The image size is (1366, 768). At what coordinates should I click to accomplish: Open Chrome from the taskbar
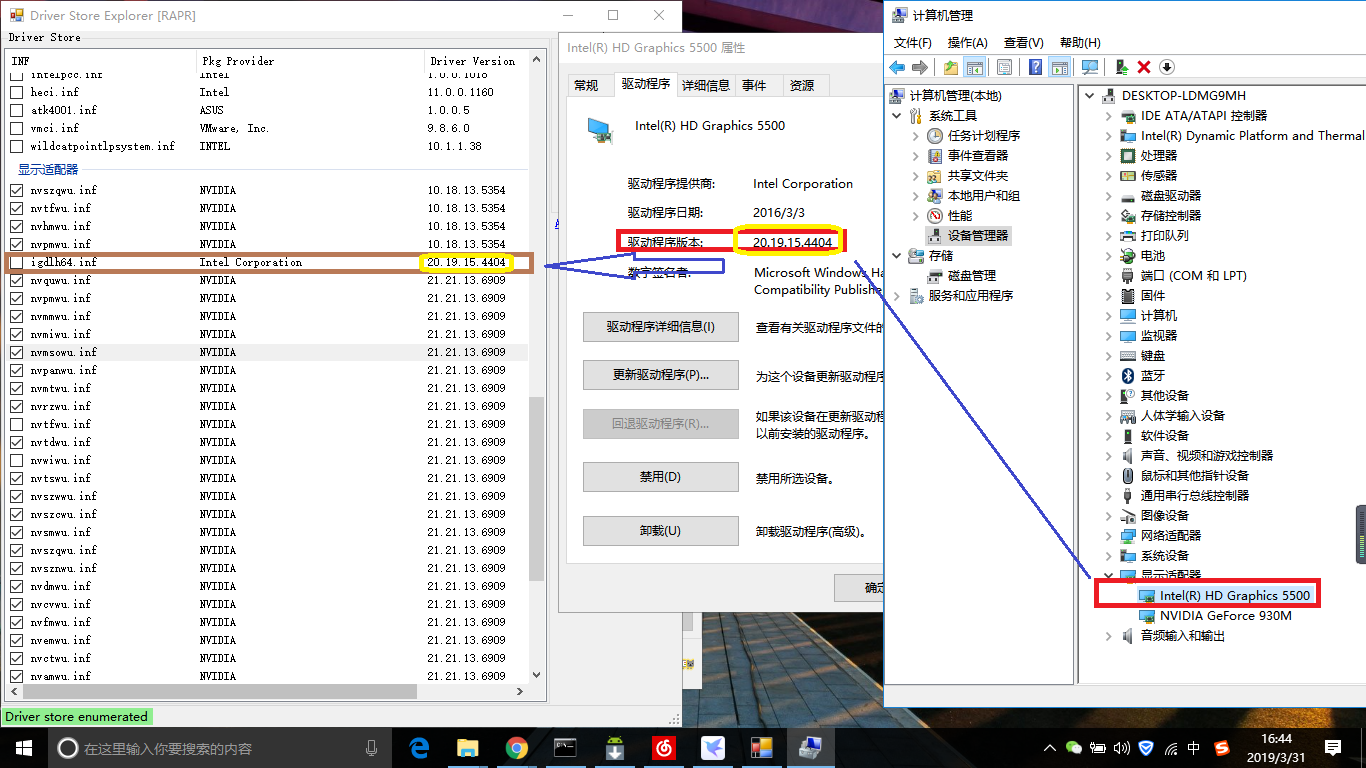(x=516, y=747)
